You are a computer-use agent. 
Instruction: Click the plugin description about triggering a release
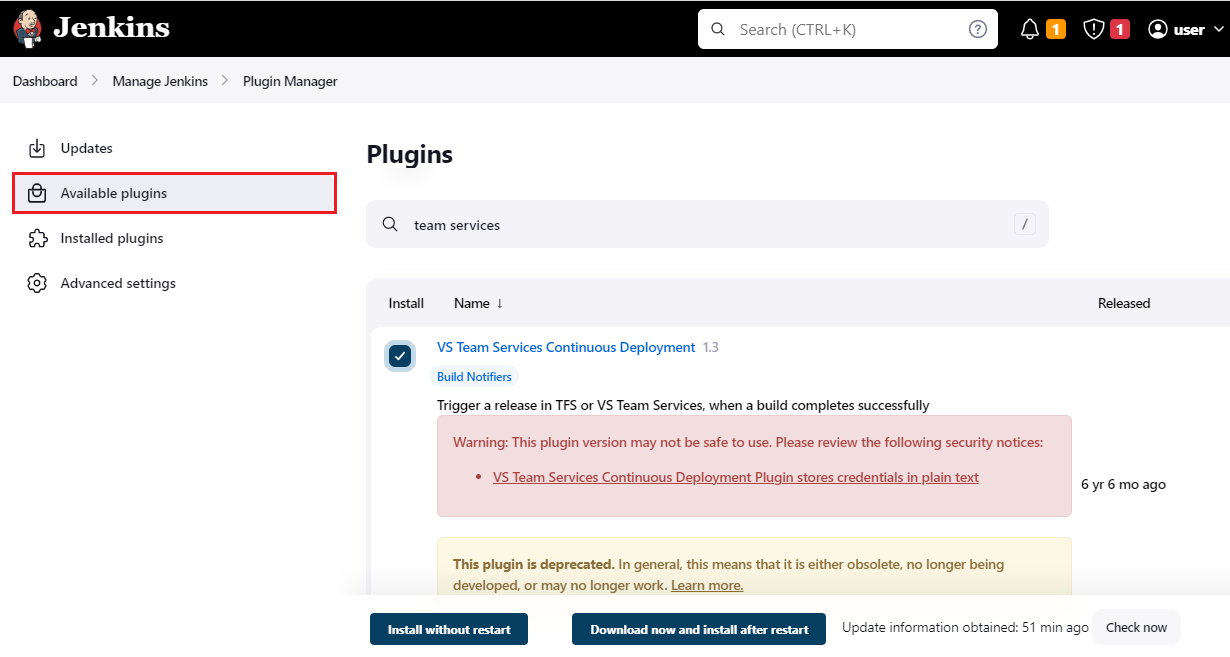click(x=683, y=405)
